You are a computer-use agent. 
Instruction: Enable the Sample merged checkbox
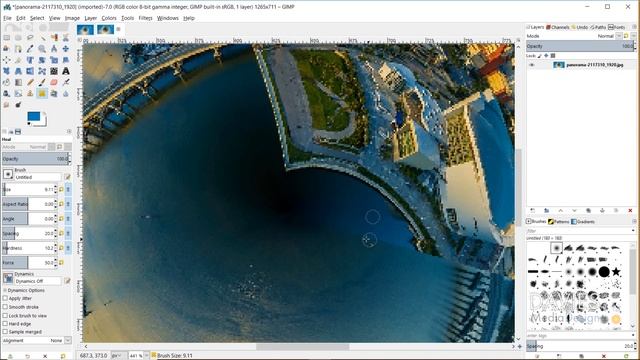coord(5,332)
